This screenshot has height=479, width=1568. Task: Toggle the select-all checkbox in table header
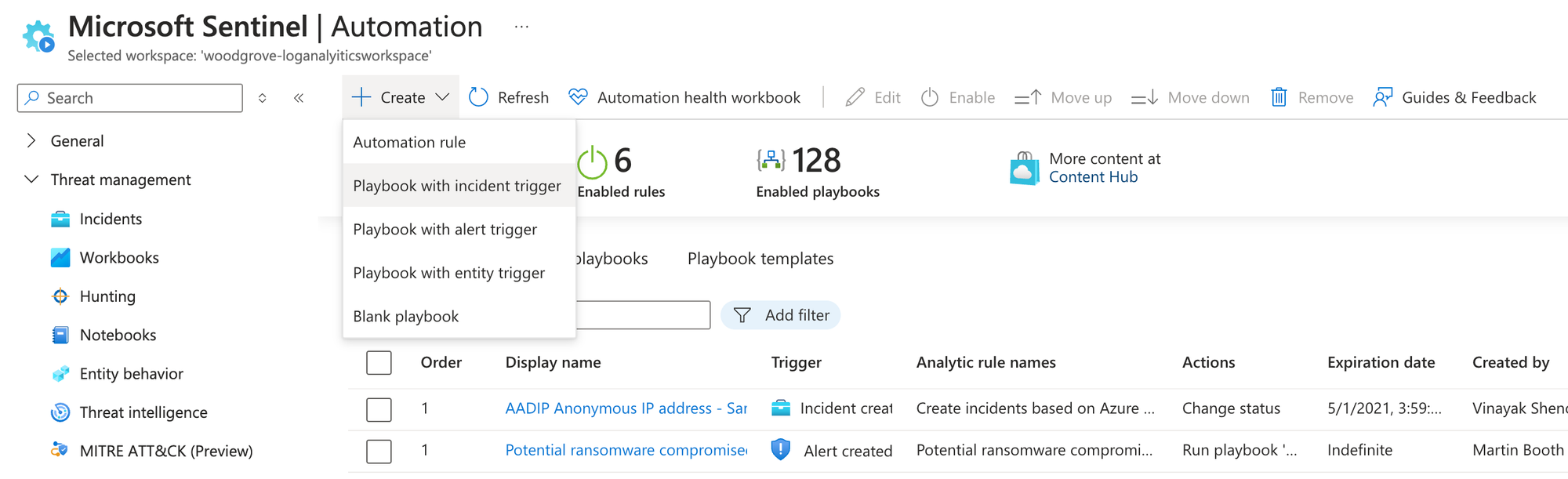click(379, 363)
